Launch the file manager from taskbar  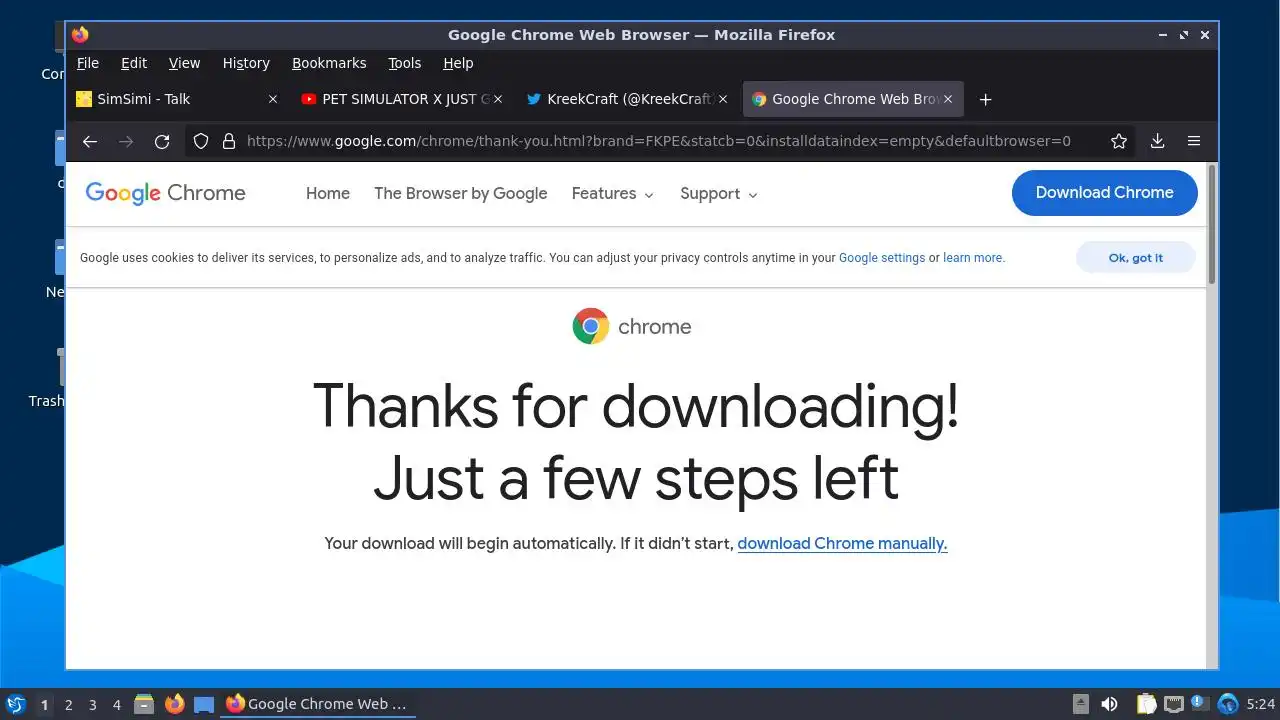point(144,704)
